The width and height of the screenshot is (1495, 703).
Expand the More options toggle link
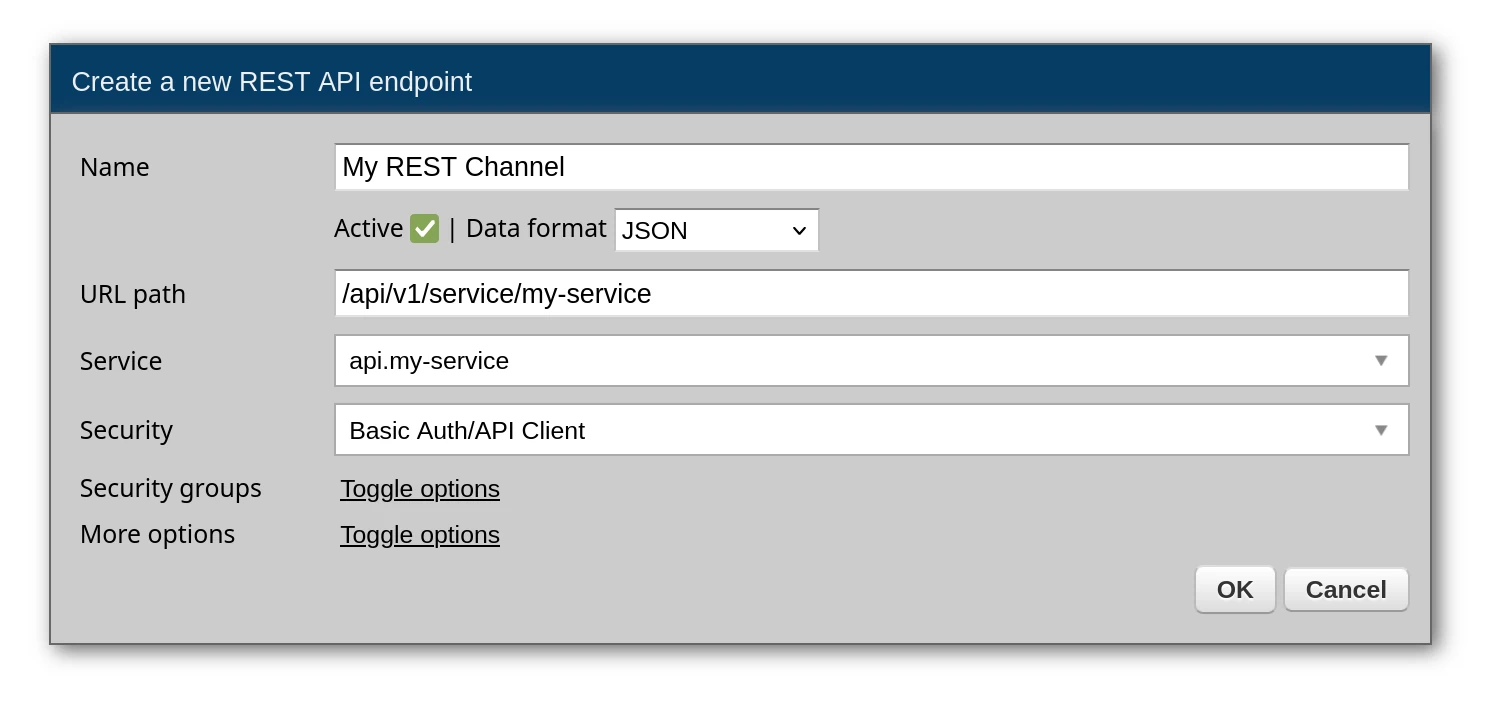[x=420, y=535]
